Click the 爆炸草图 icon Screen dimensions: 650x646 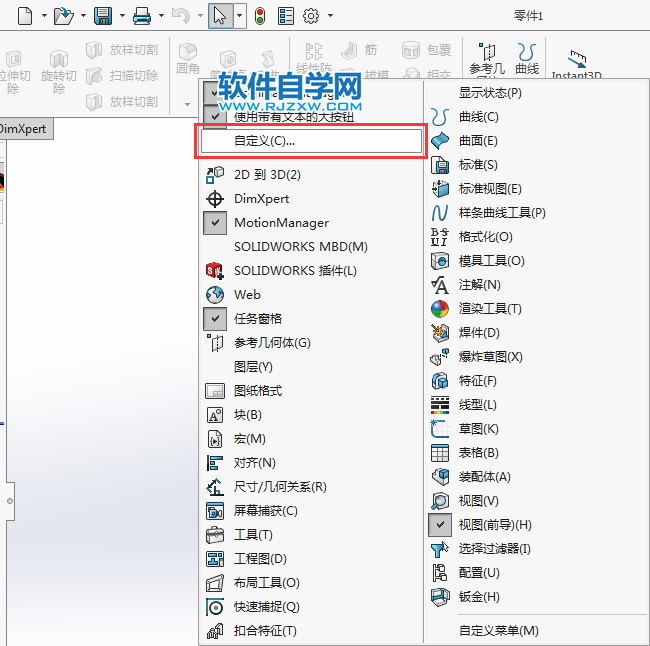(440, 357)
